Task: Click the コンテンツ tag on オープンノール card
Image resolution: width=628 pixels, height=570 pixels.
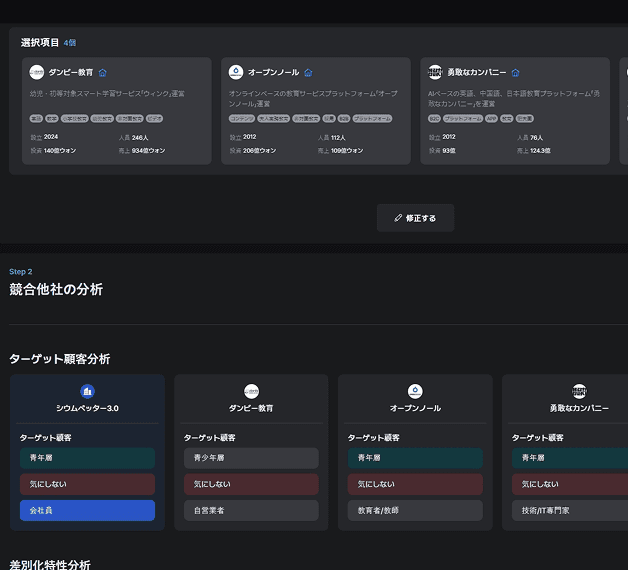Action: [242, 119]
